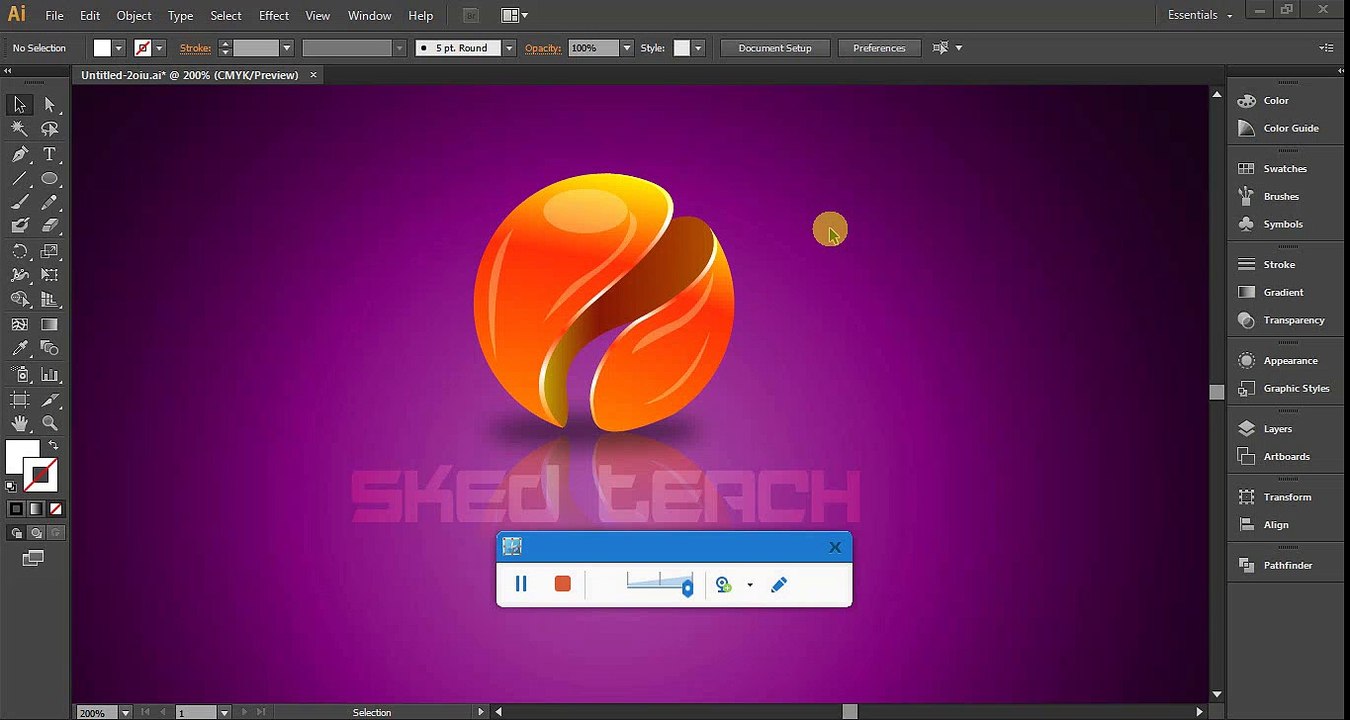1350x720 pixels.
Task: Click the Document Setup button
Action: (x=775, y=48)
